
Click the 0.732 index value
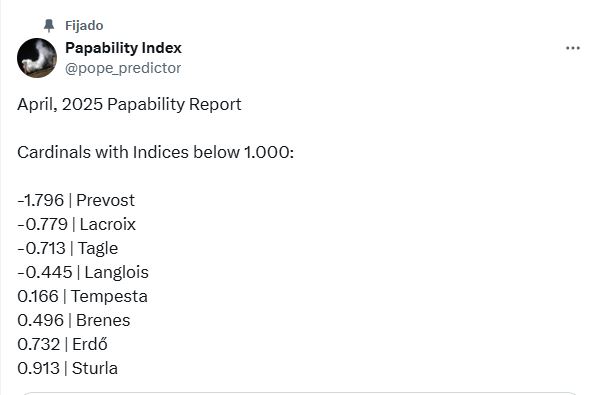[x=38, y=344]
